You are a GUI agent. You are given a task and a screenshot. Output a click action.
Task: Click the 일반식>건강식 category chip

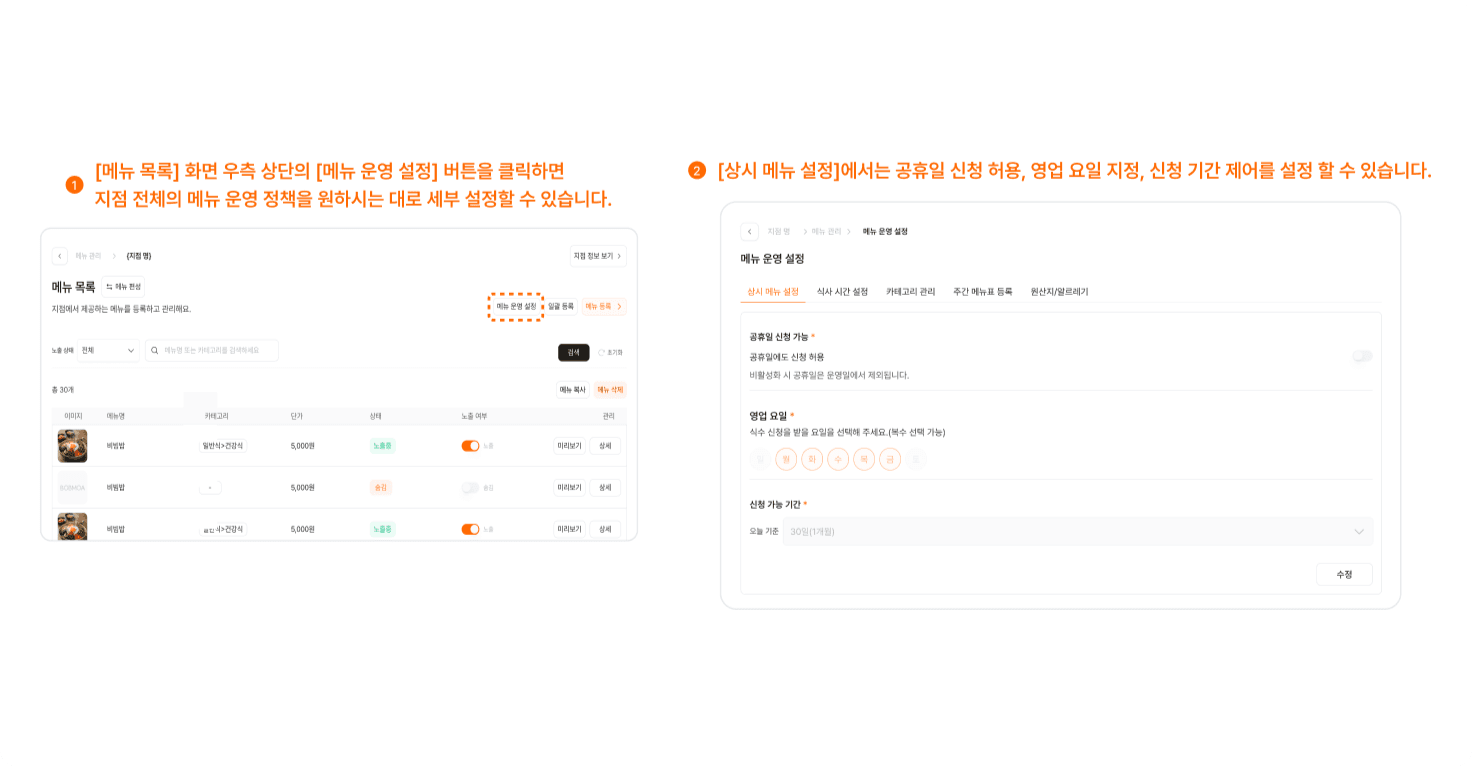(223, 446)
